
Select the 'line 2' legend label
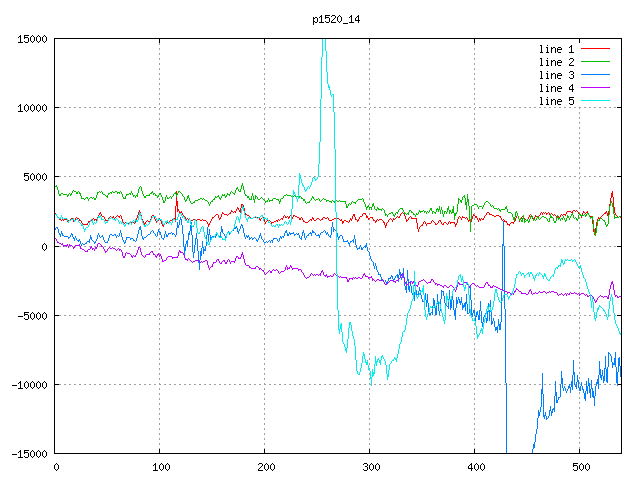(557, 62)
